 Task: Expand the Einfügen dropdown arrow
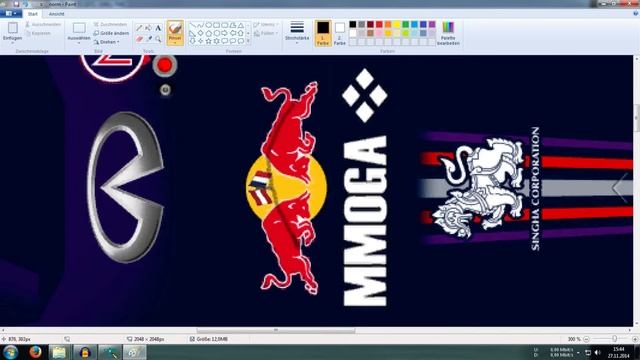click(13, 42)
